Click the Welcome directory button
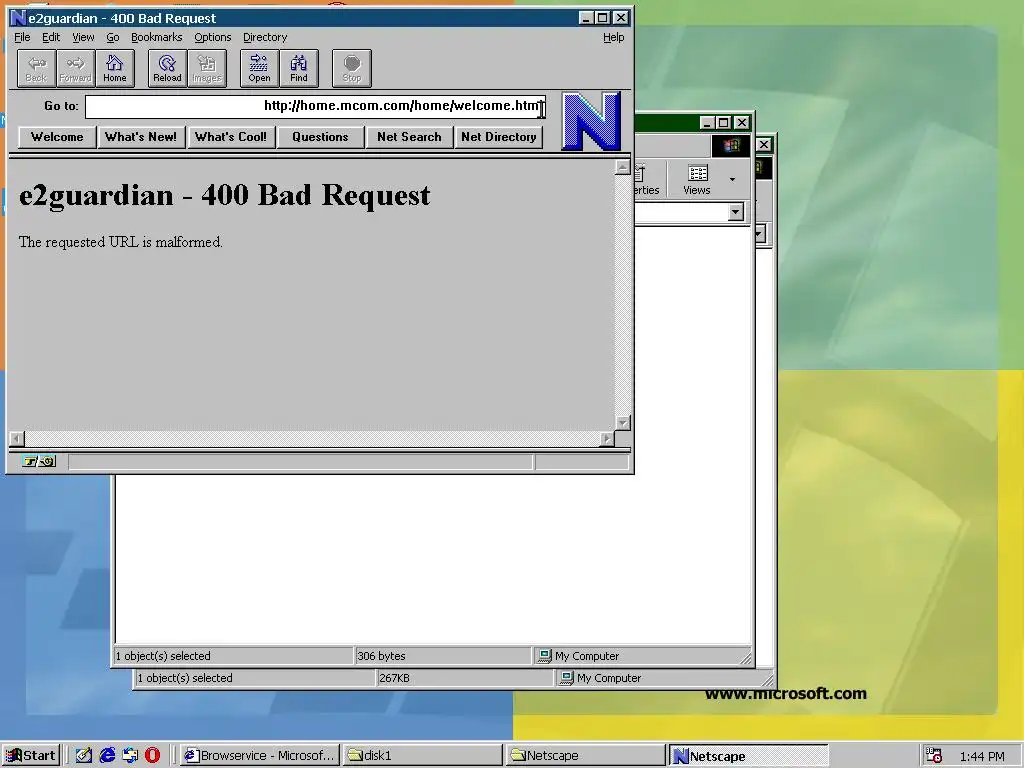This screenshot has height=768, width=1024. (x=57, y=137)
